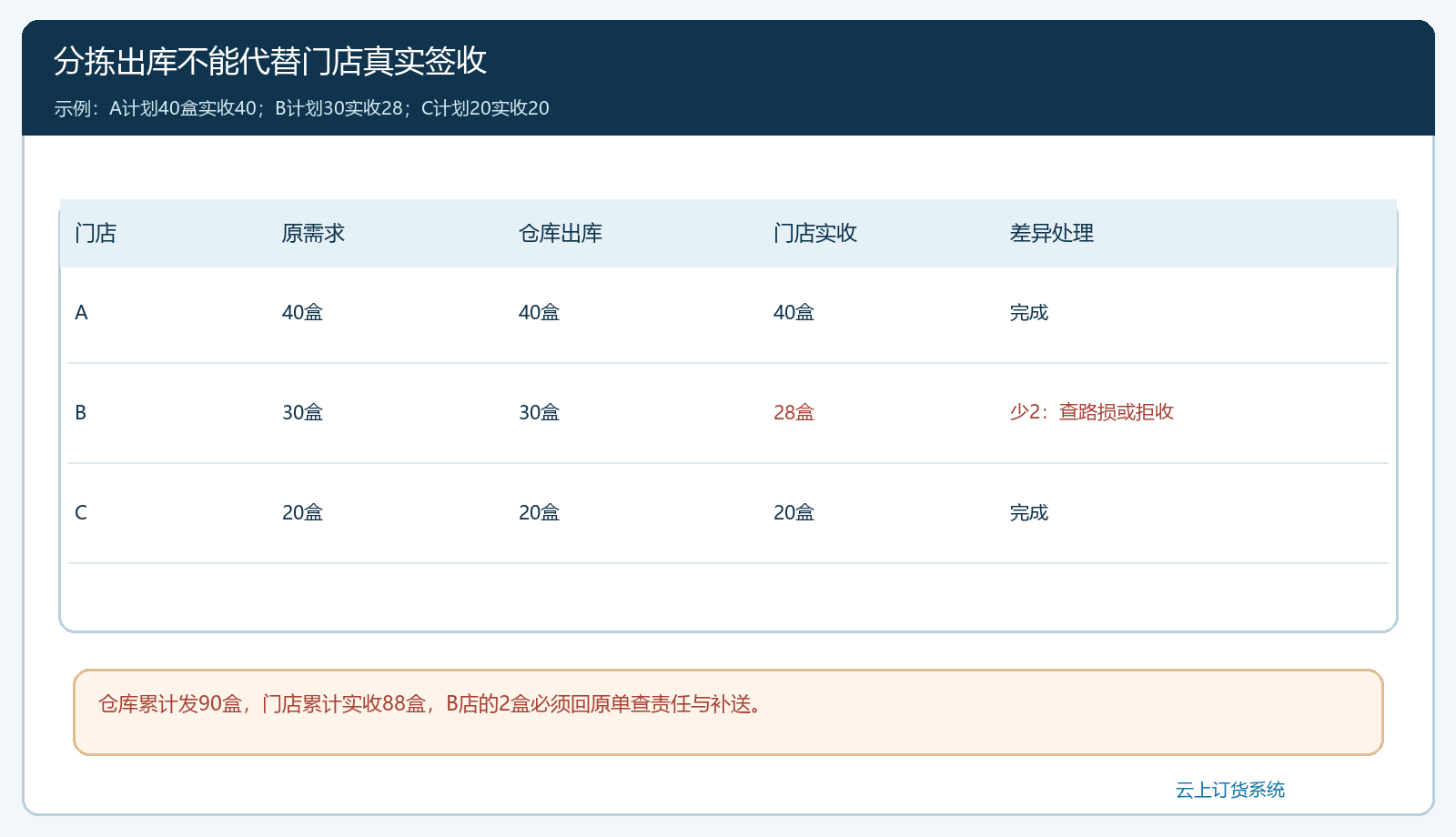Select store B row label
The width and height of the screenshot is (1456, 837).
pyautogui.click(x=81, y=413)
